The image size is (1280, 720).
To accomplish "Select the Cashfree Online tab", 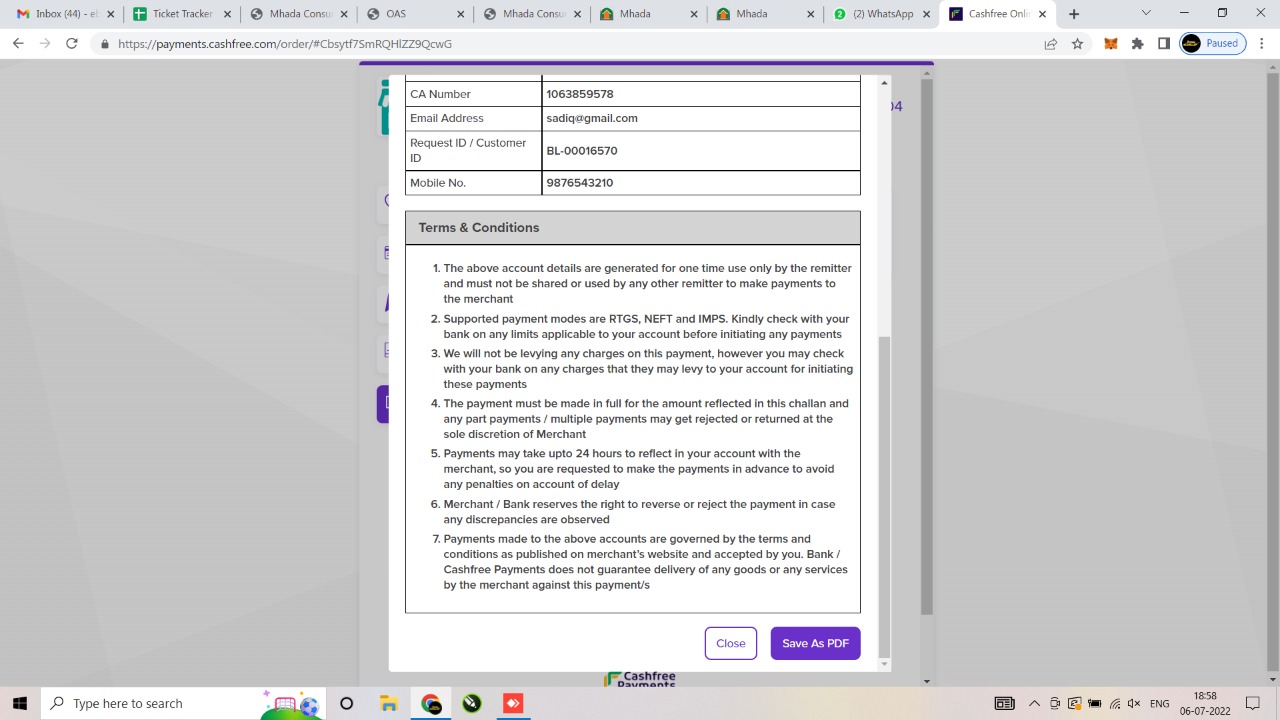I will pyautogui.click(x=998, y=14).
